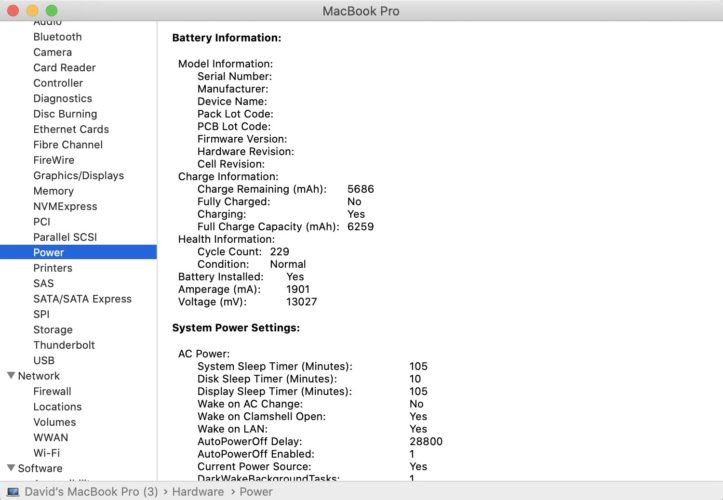Viewport: 723px width, 500px height.
Task: Open NVMExpress hardware entry
Action: click(x=65, y=207)
